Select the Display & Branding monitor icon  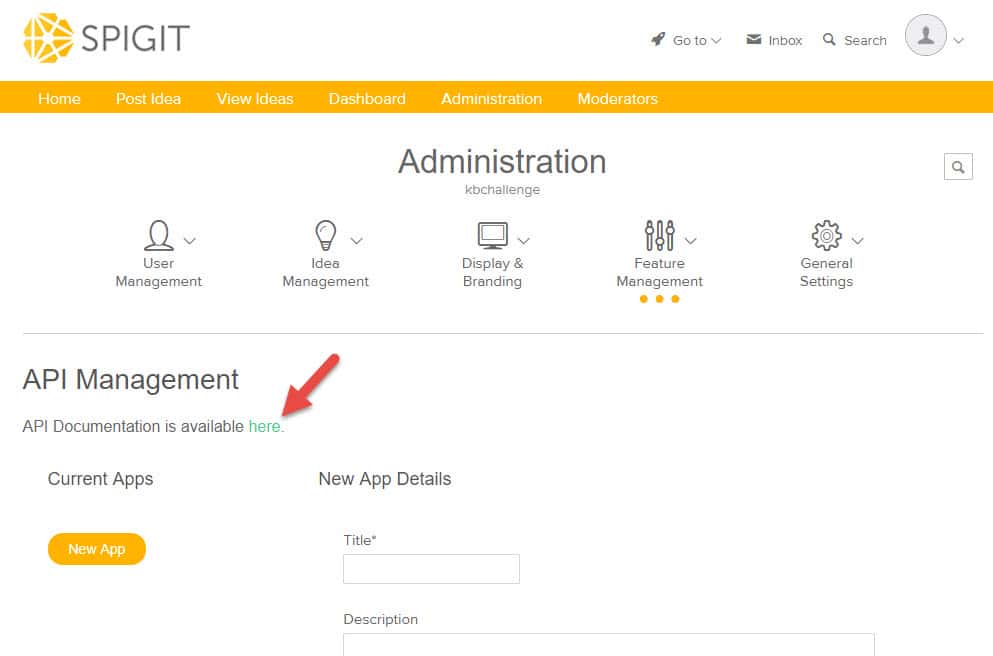(x=492, y=235)
